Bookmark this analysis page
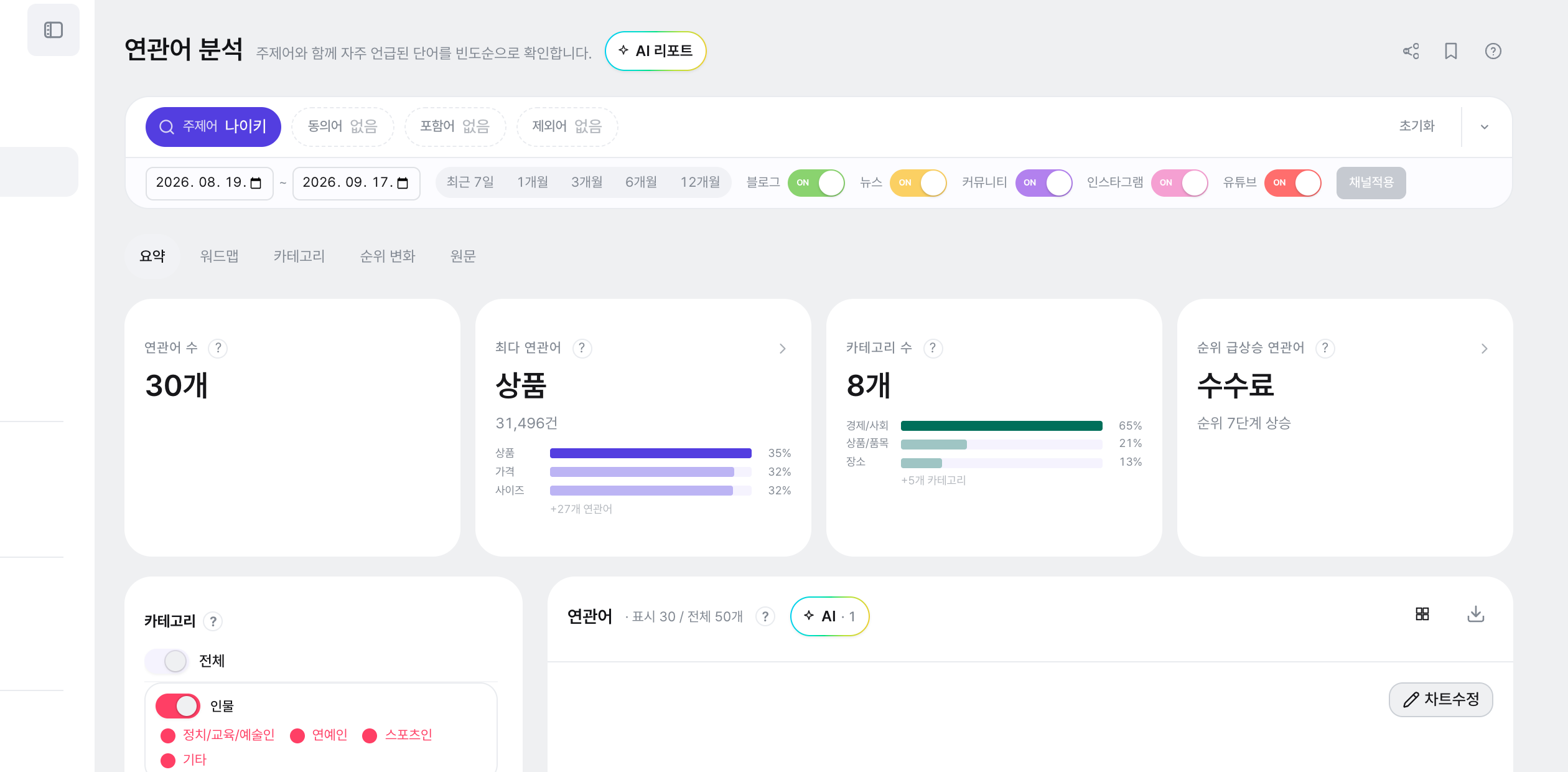Screen dimensions: 1568x772 (1451, 51)
